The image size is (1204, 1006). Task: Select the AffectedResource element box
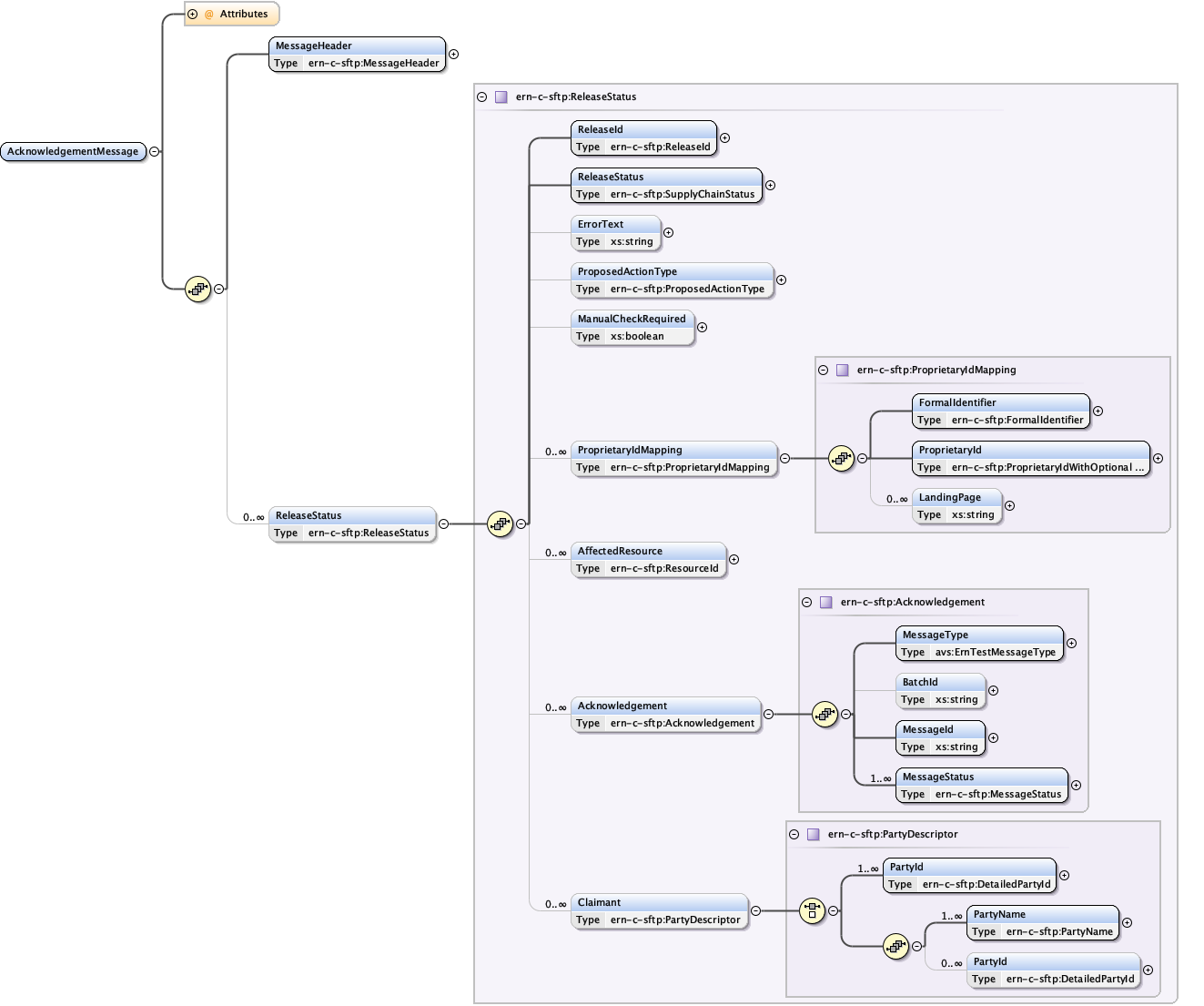pos(649,560)
